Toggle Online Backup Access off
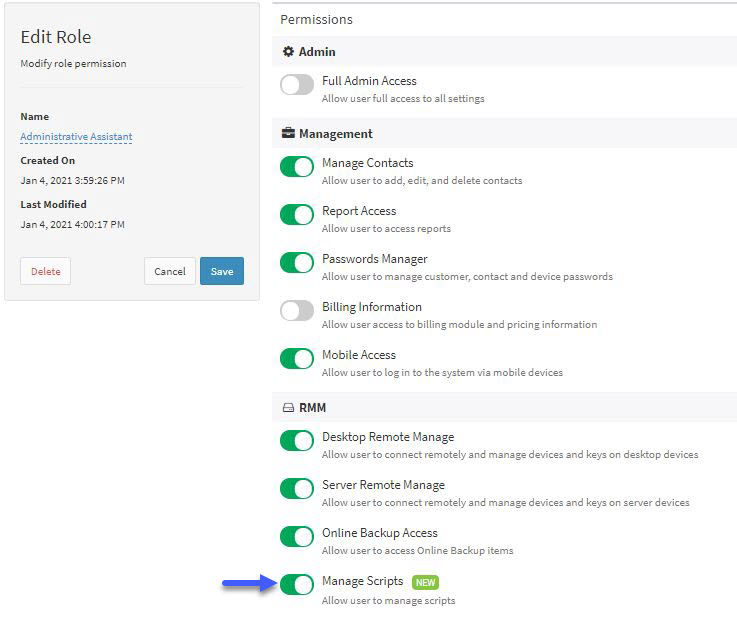Image resolution: width=737 pixels, height=622 pixels. point(297,536)
